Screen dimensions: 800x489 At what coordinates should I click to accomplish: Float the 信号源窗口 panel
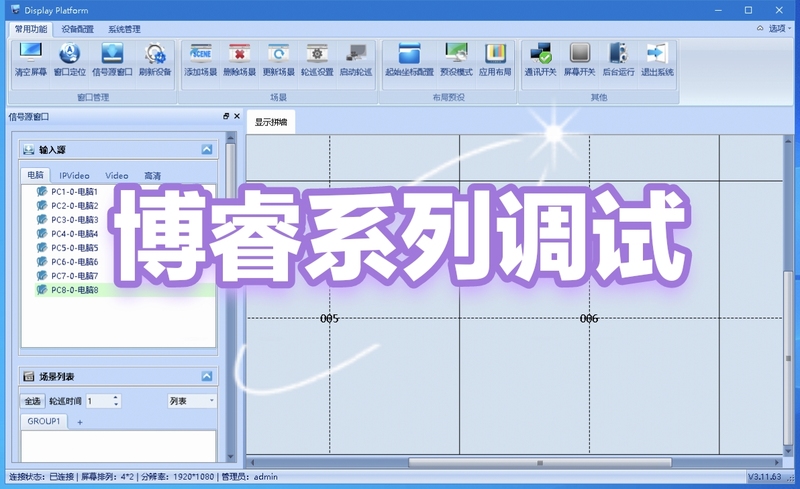[226, 116]
